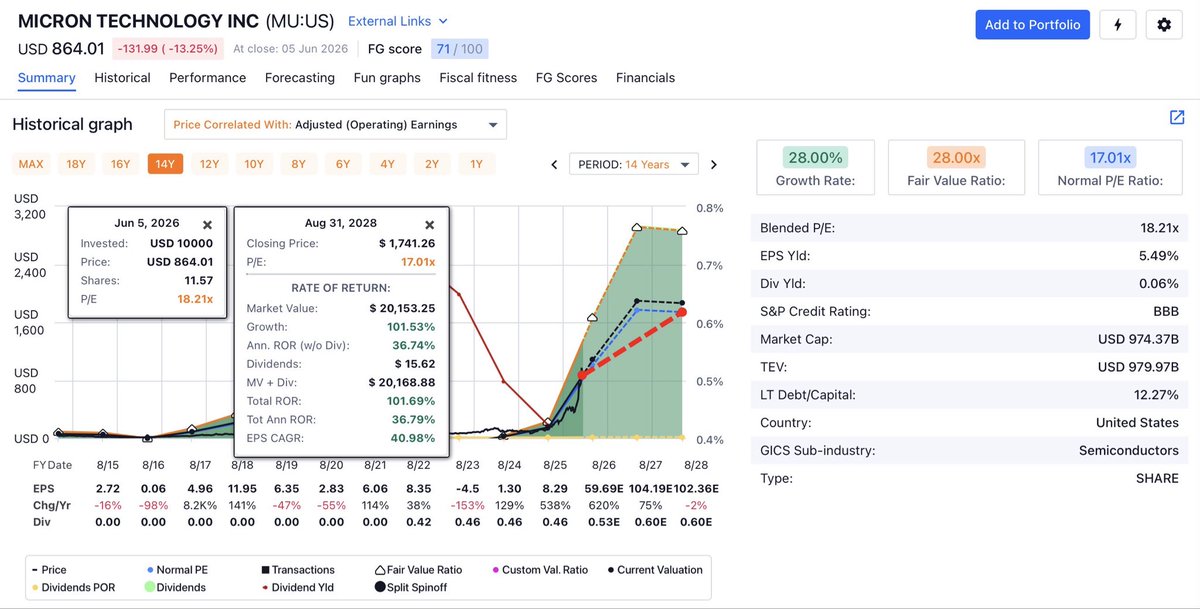Image resolution: width=1200 pixels, height=609 pixels.
Task: Select the 2Y time range
Action: pyautogui.click(x=432, y=164)
